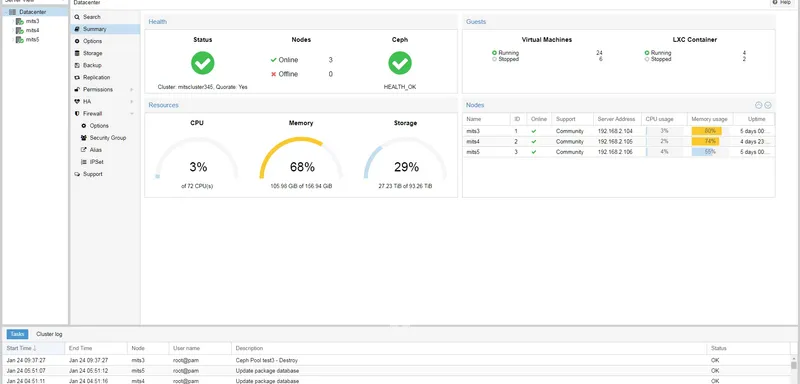Viewport: 800px width, 384px height.
Task: Open the Storage section
Action: (x=105, y=53)
